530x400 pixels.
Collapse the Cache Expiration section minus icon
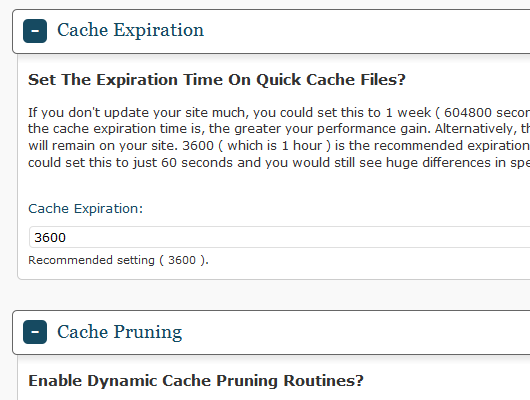click(35, 31)
